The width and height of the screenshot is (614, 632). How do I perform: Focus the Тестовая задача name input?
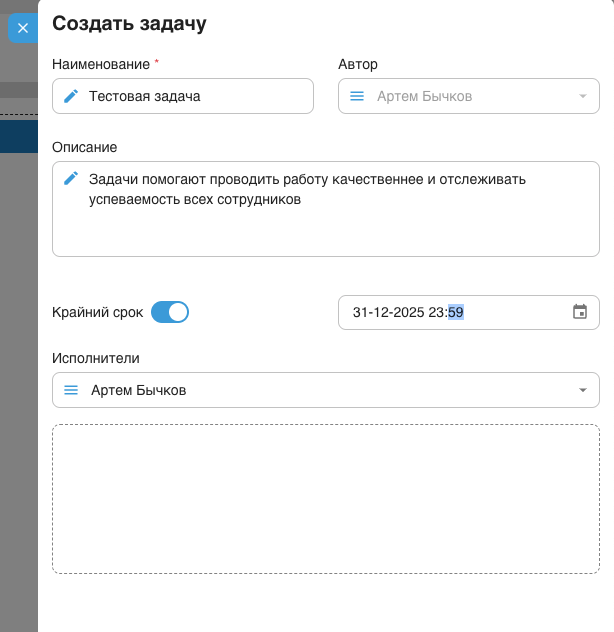pos(190,96)
